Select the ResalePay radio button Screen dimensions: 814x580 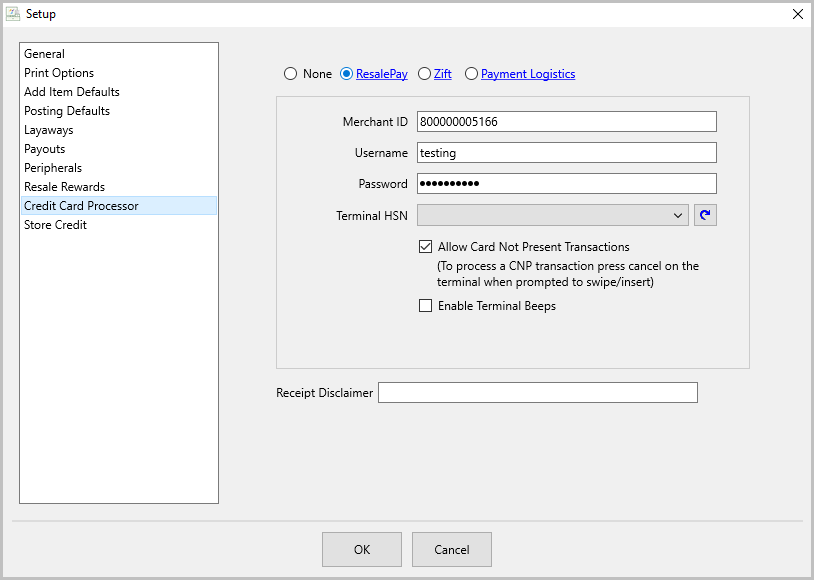[346, 74]
